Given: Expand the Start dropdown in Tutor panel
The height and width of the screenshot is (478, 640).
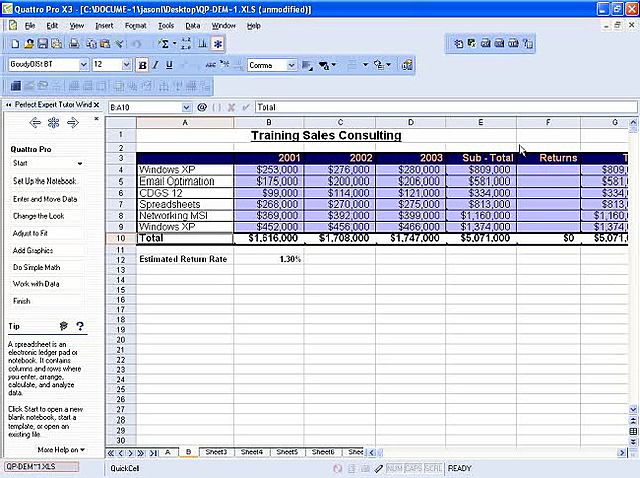Looking at the screenshot, I should click(80, 163).
